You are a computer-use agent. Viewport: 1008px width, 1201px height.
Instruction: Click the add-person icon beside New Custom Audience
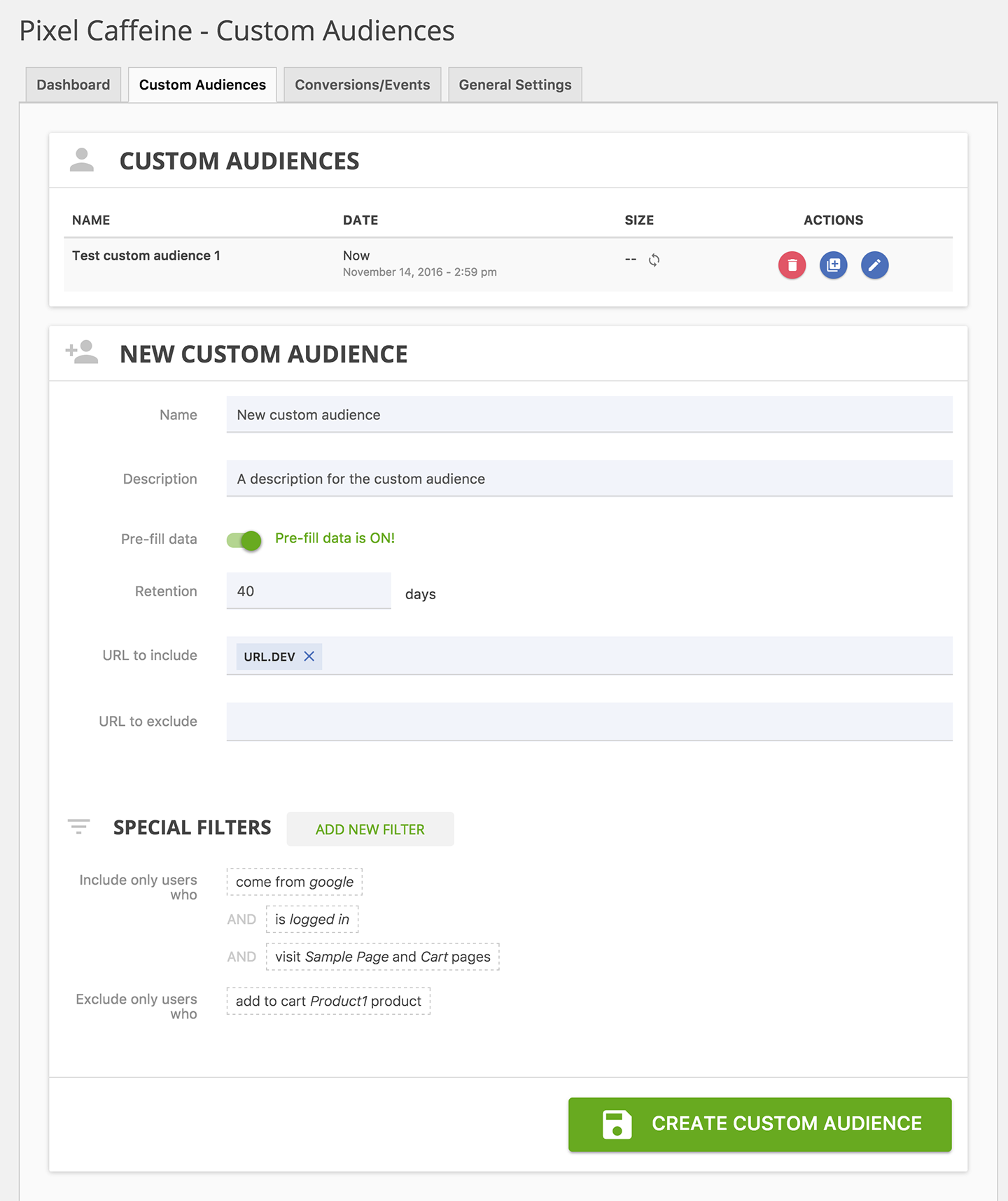(82, 353)
